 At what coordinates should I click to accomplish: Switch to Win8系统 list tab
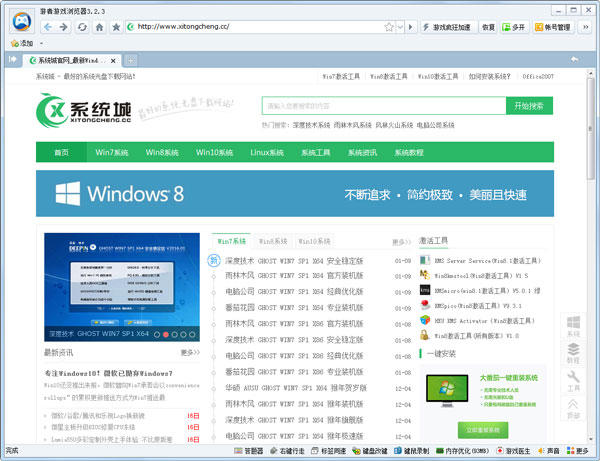coord(273,241)
